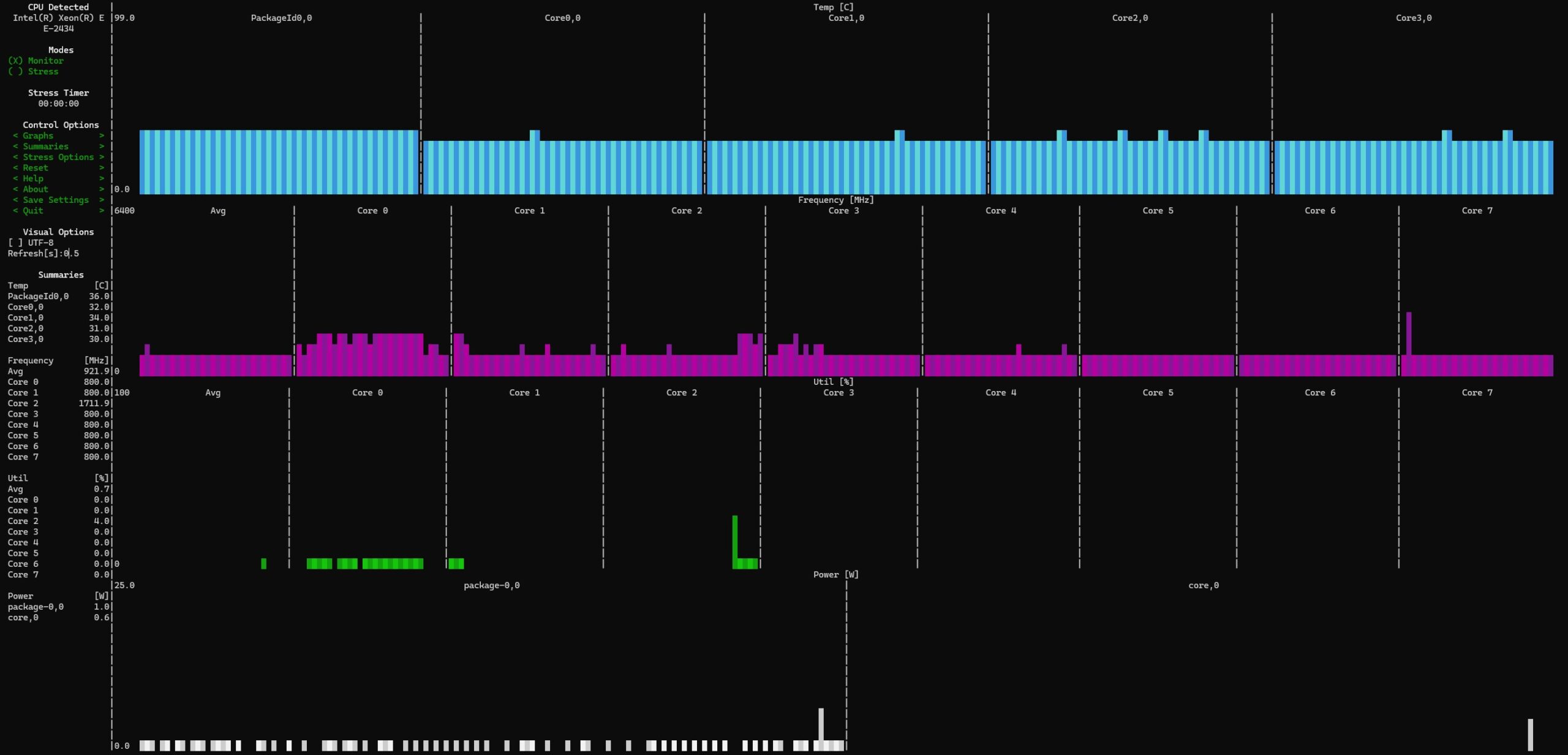This screenshot has height=755, width=1568.
Task: Open the Stress Options menu
Action: (58, 157)
